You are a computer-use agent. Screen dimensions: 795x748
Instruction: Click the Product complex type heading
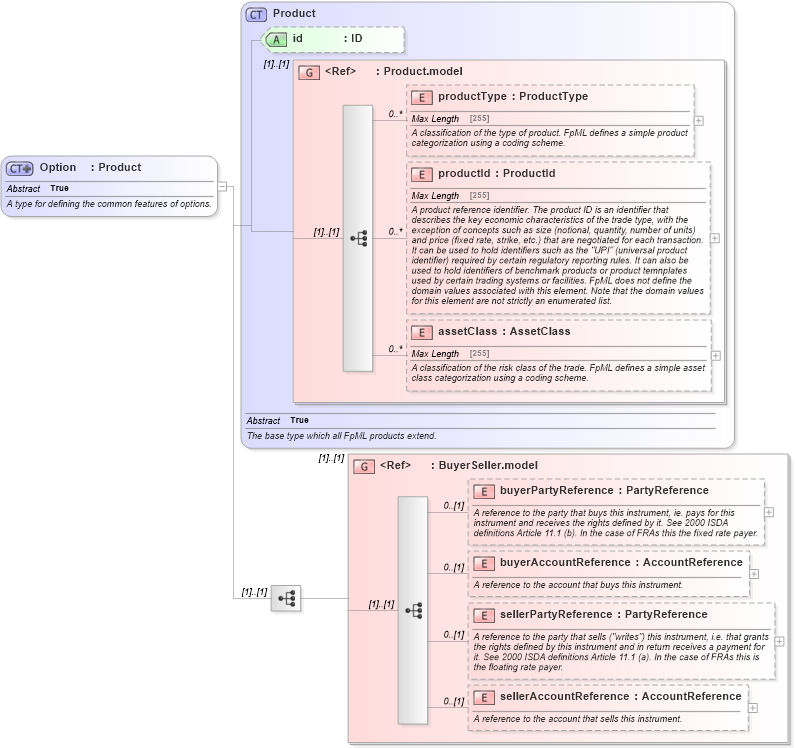click(x=294, y=13)
